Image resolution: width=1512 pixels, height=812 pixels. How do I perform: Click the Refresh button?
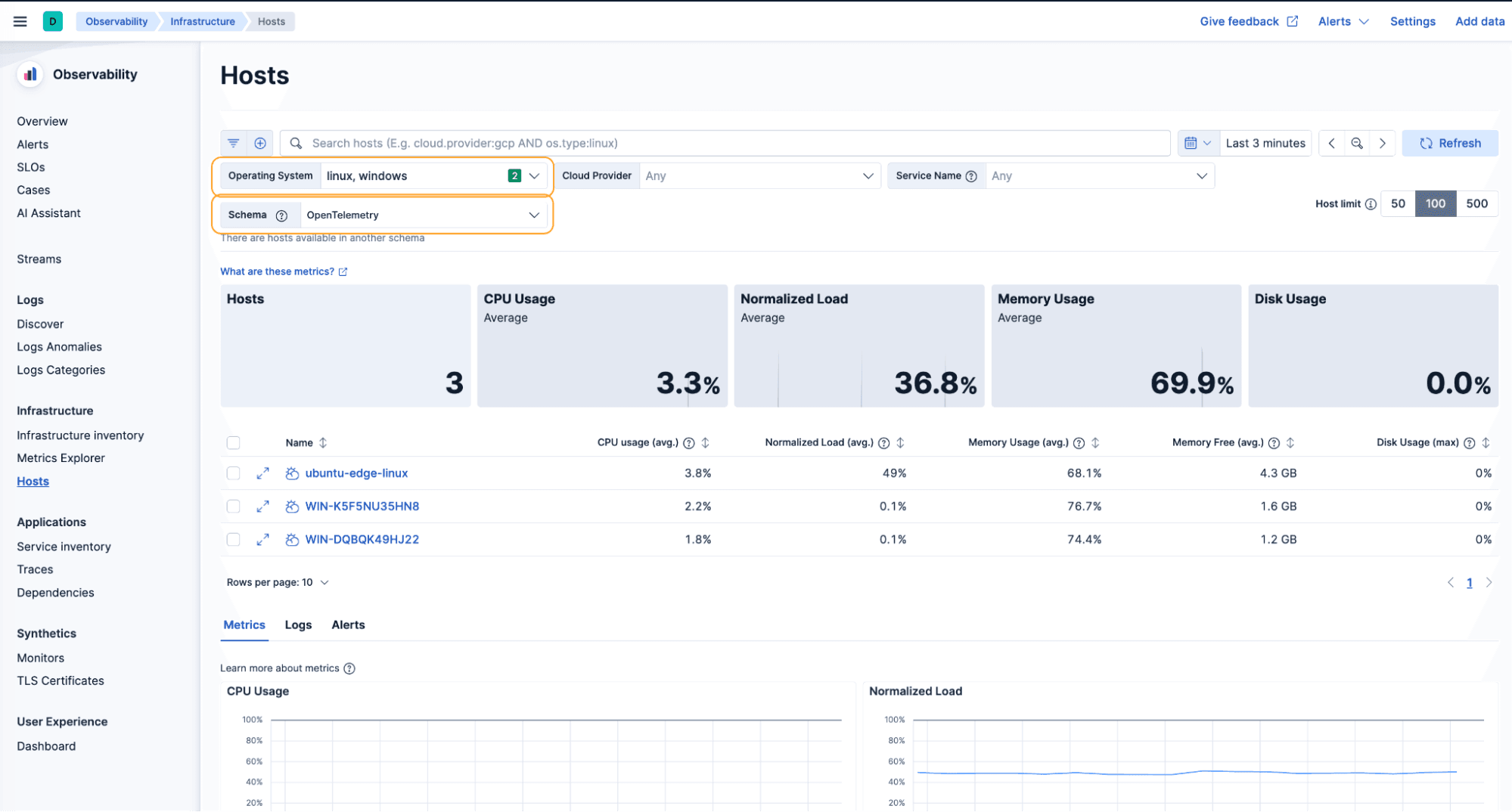point(1450,143)
